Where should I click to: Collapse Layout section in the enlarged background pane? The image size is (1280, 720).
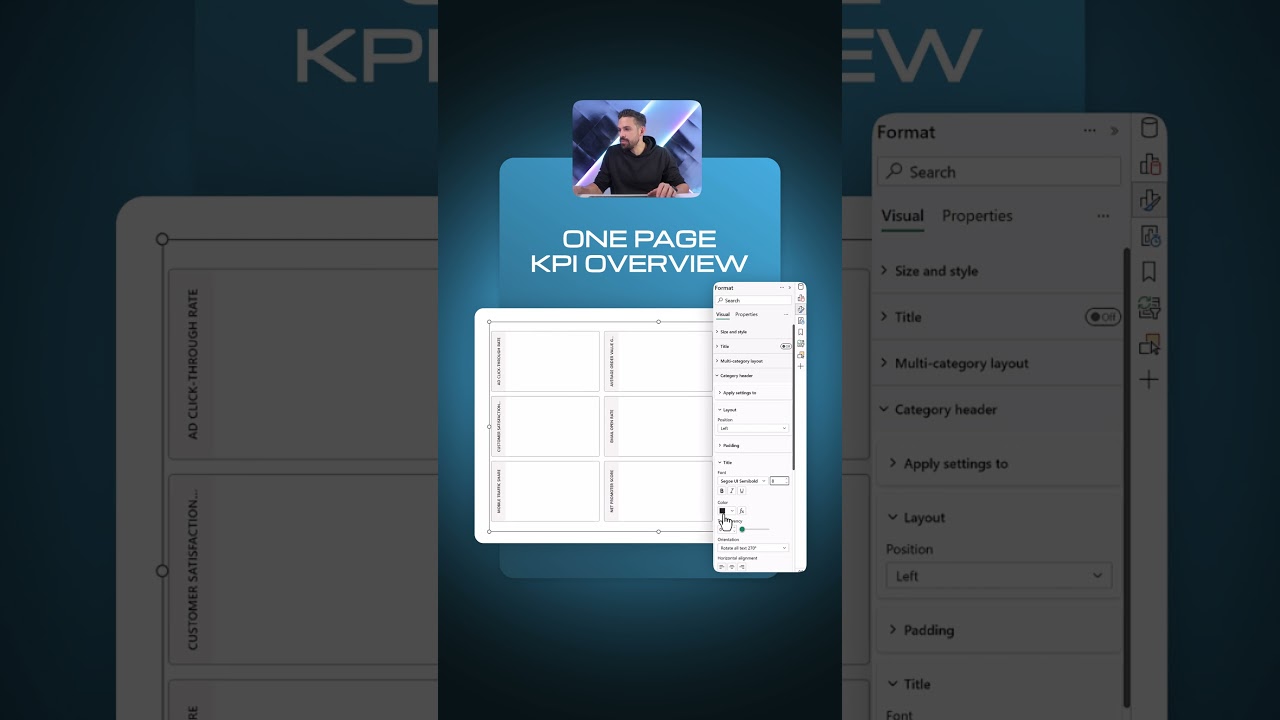coord(998,518)
